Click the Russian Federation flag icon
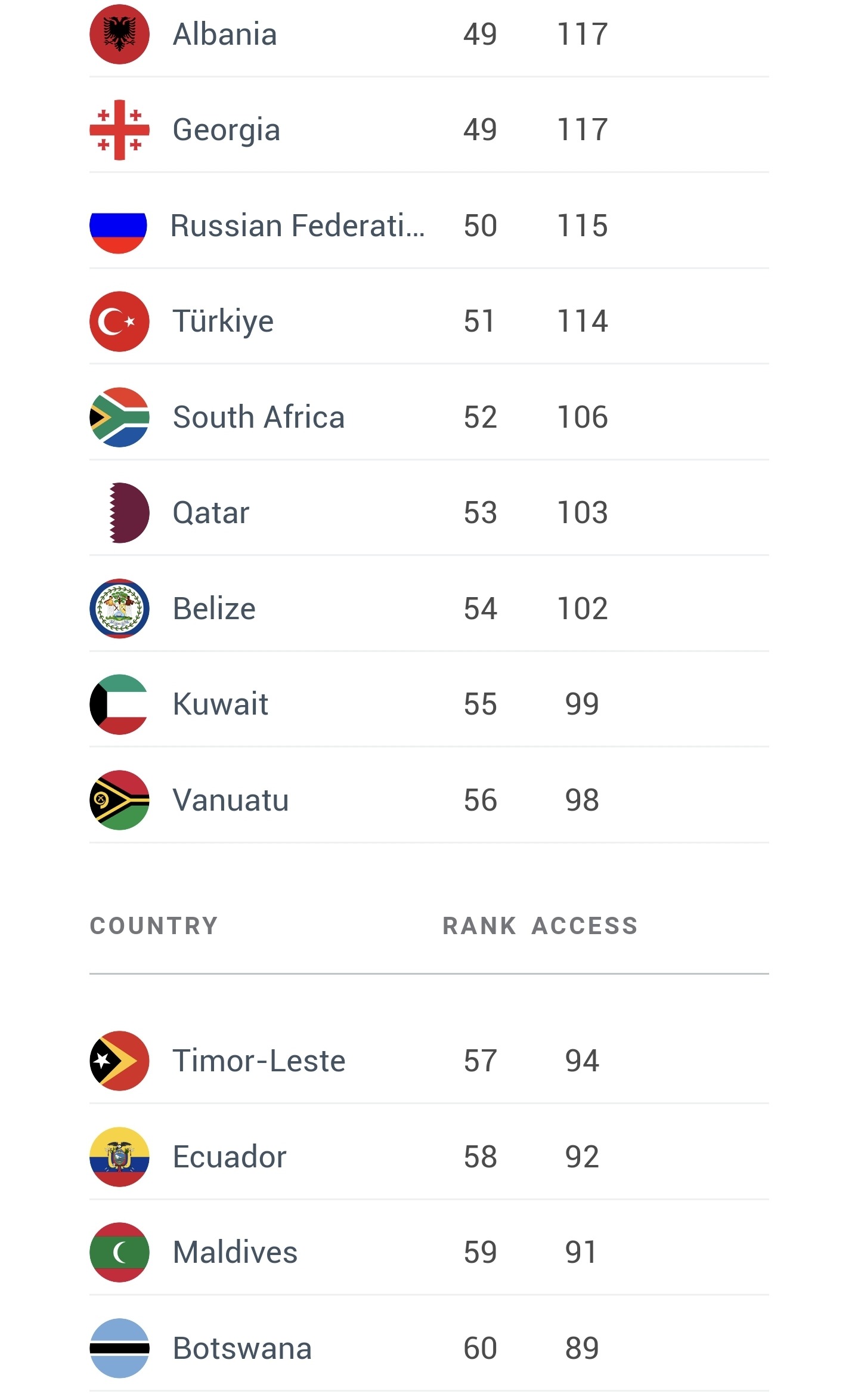 [118, 226]
